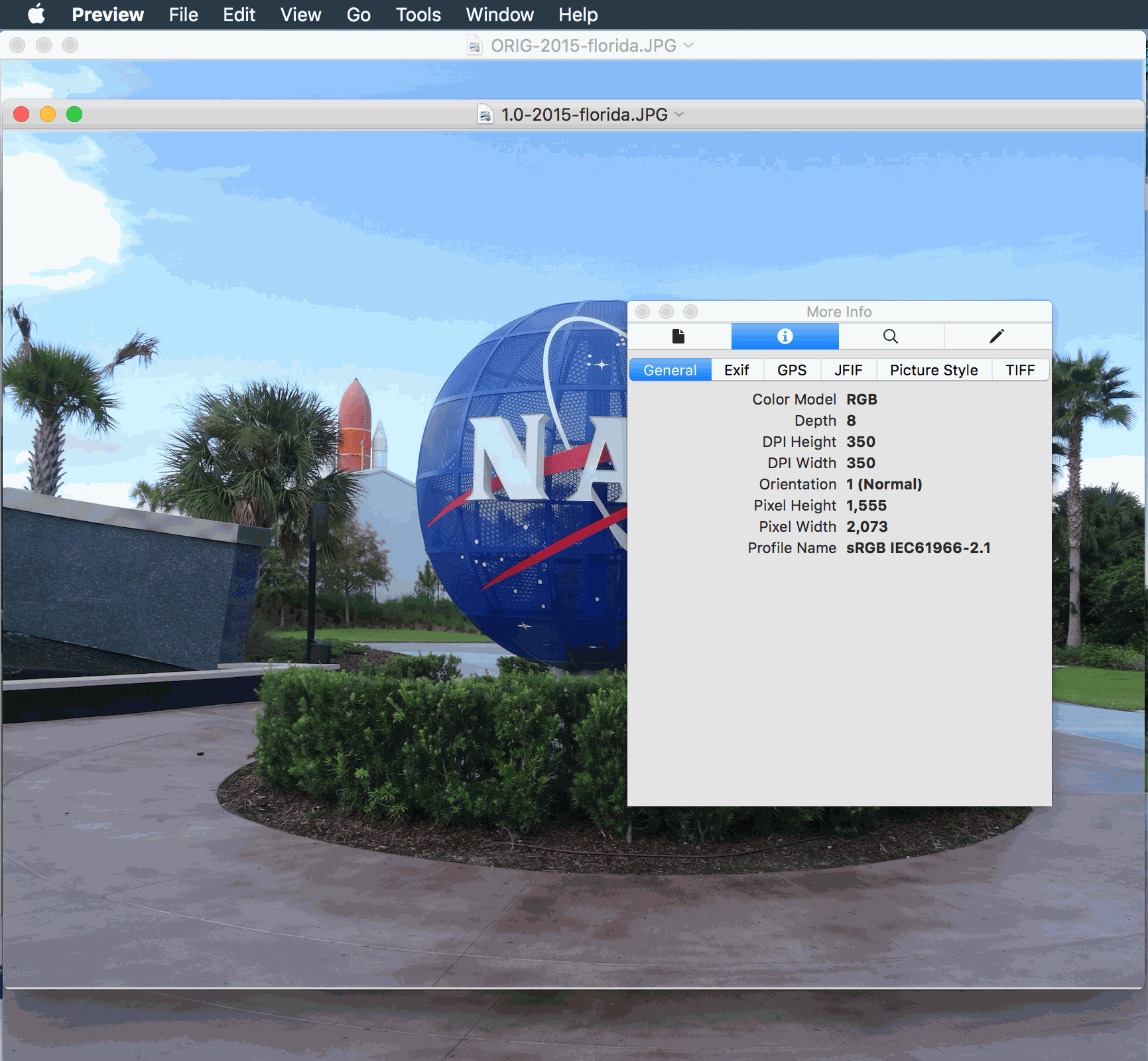Click the DPI Width value 350

tap(861, 463)
